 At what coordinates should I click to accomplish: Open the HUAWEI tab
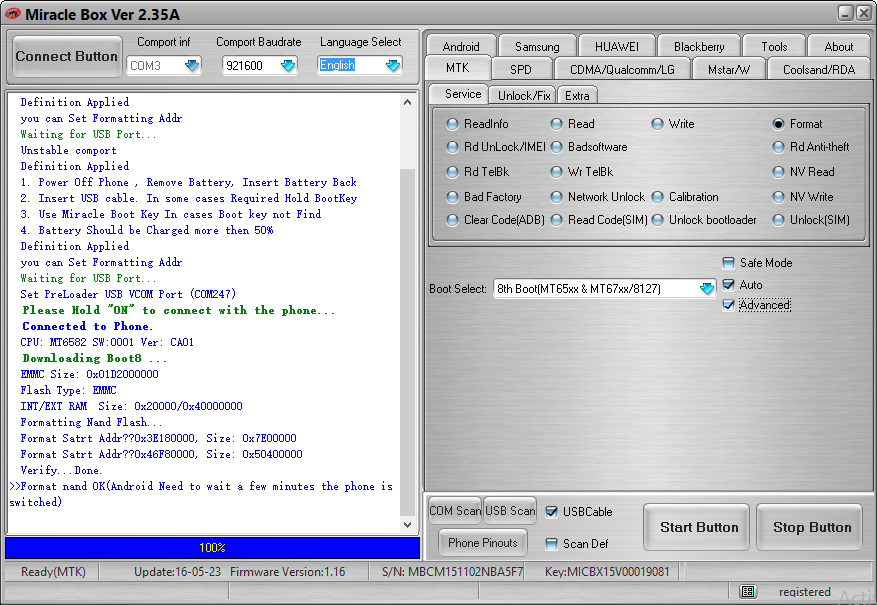pyautogui.click(x=616, y=46)
